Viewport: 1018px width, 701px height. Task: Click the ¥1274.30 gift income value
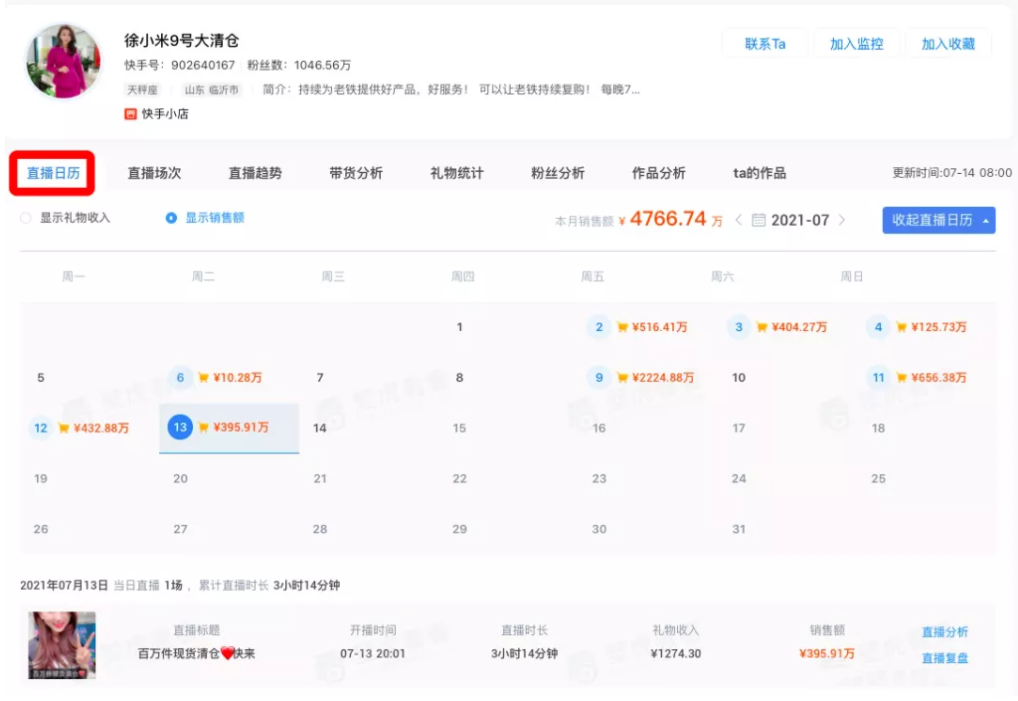pyautogui.click(x=676, y=654)
